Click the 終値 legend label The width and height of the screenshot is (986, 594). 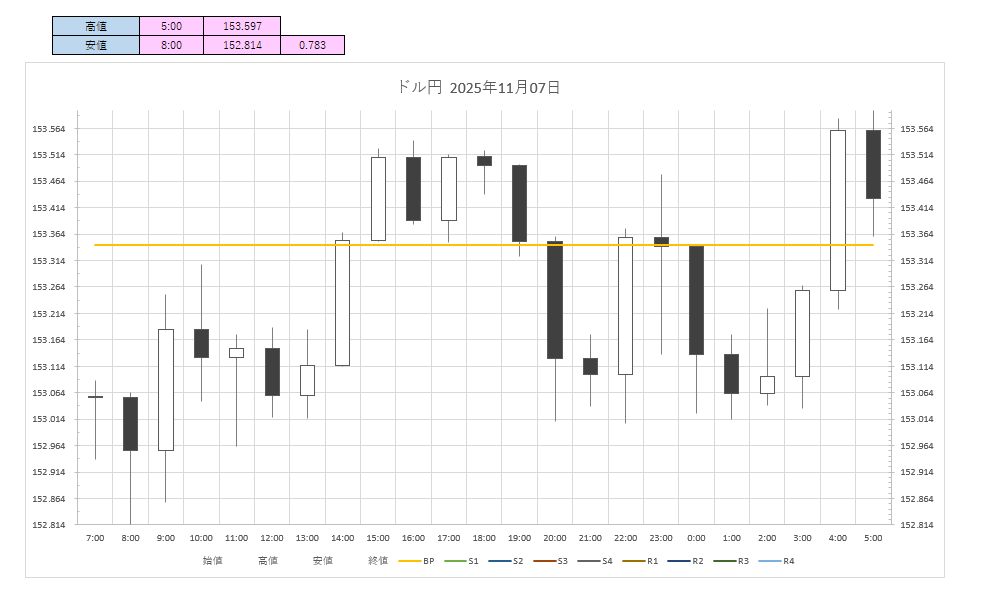click(x=377, y=561)
